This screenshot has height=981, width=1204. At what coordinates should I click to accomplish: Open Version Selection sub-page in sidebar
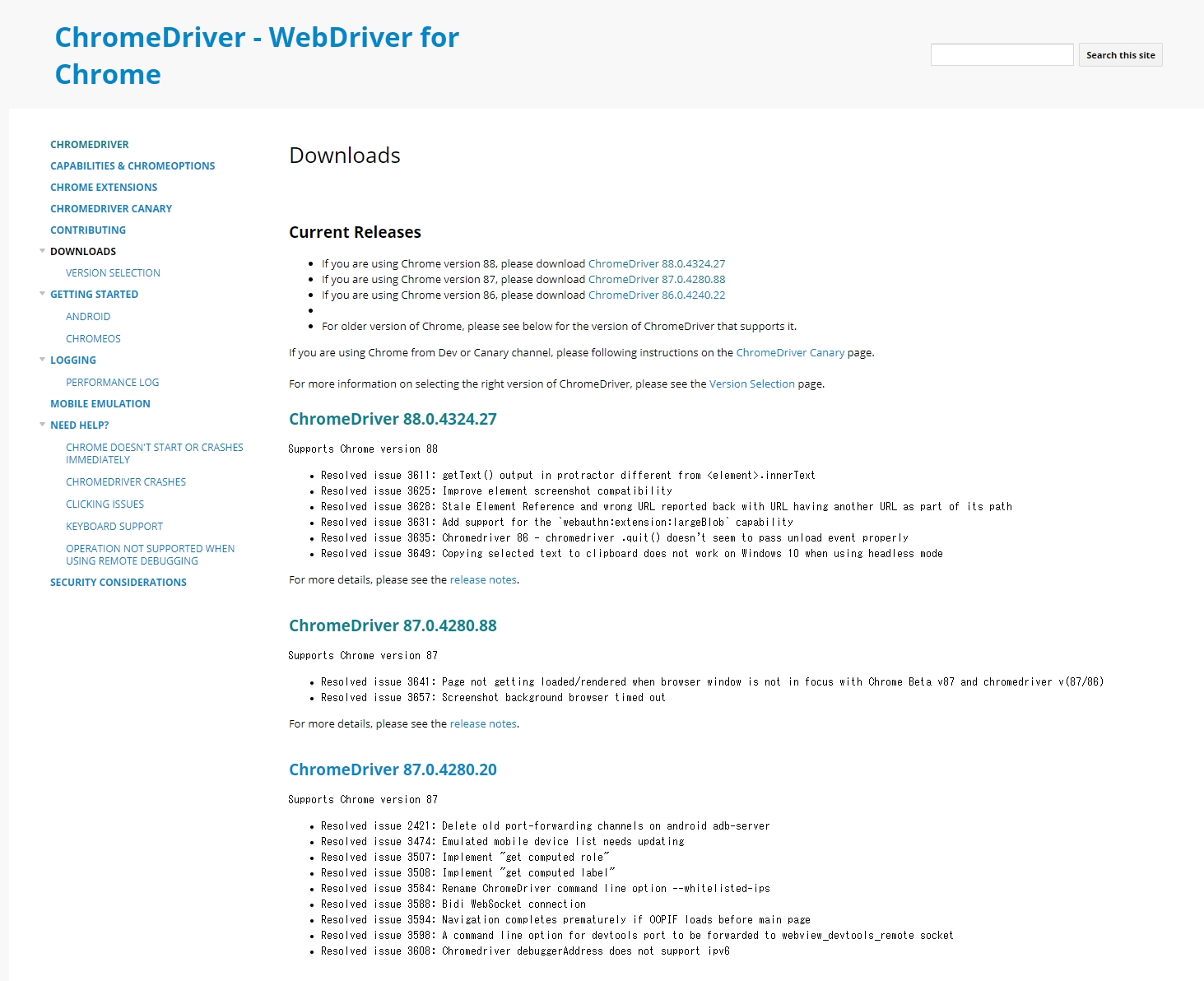(x=113, y=272)
